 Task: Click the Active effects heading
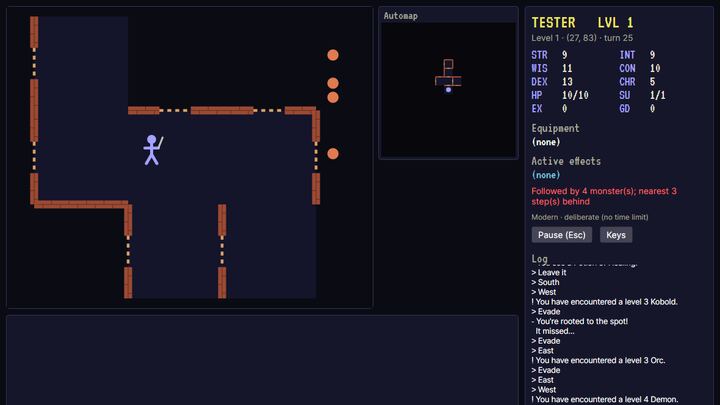(x=566, y=161)
